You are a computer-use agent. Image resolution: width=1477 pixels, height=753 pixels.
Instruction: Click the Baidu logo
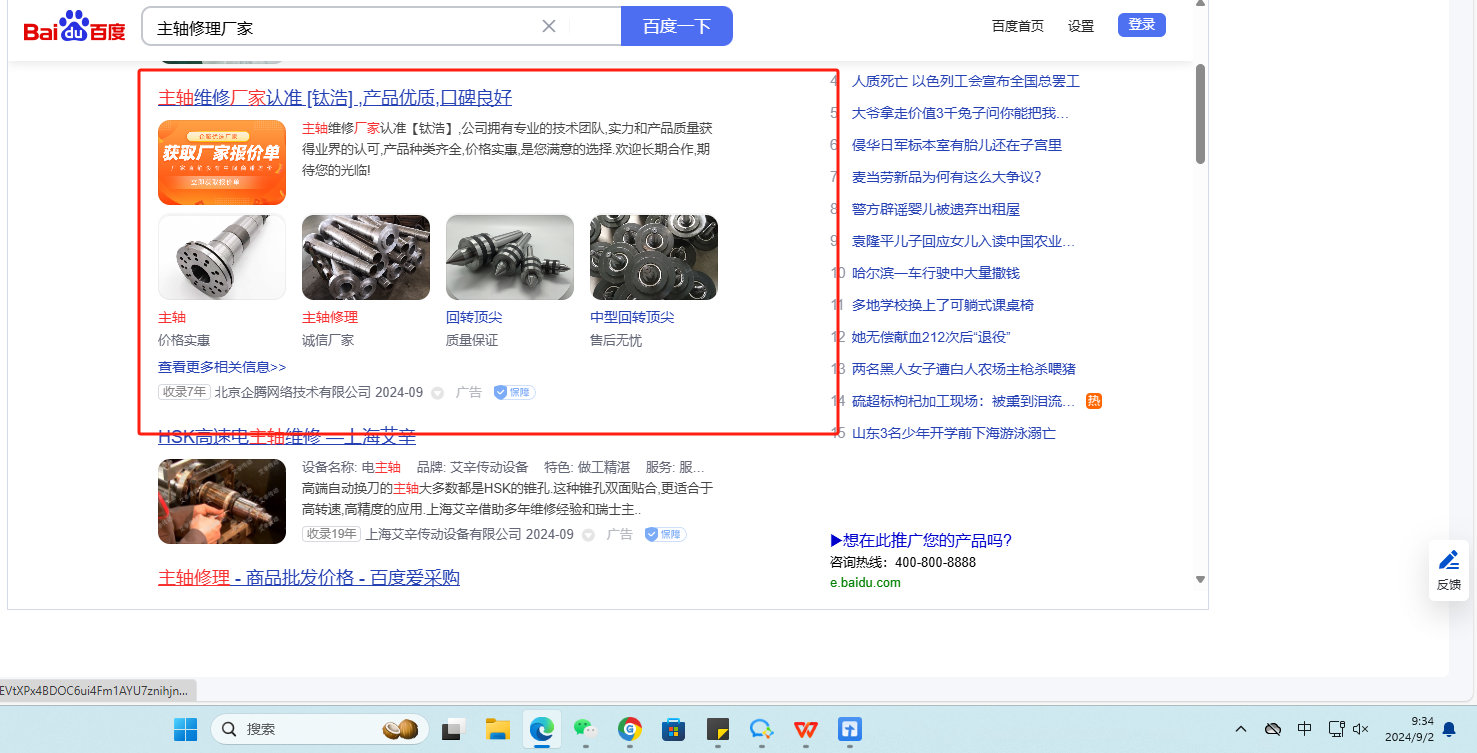75,27
